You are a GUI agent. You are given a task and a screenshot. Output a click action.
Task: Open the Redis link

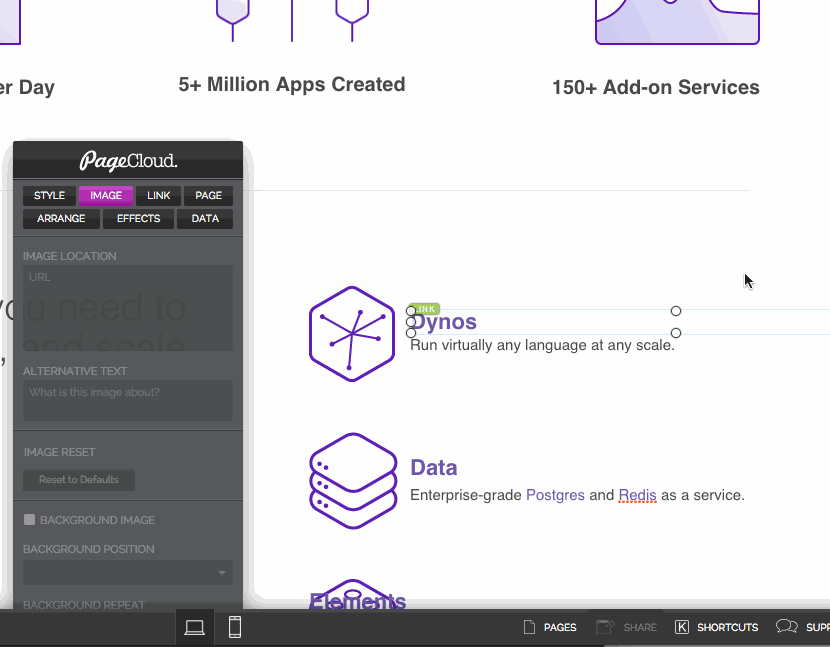[x=637, y=495]
